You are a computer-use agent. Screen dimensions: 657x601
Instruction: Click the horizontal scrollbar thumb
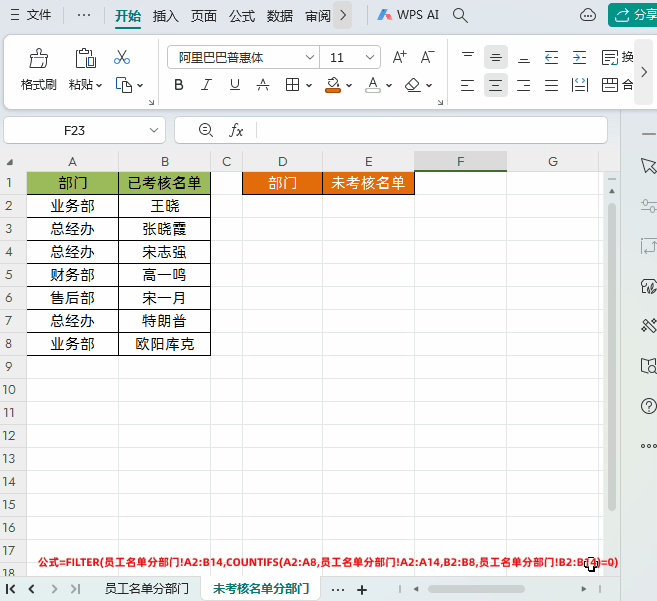coord(476,589)
